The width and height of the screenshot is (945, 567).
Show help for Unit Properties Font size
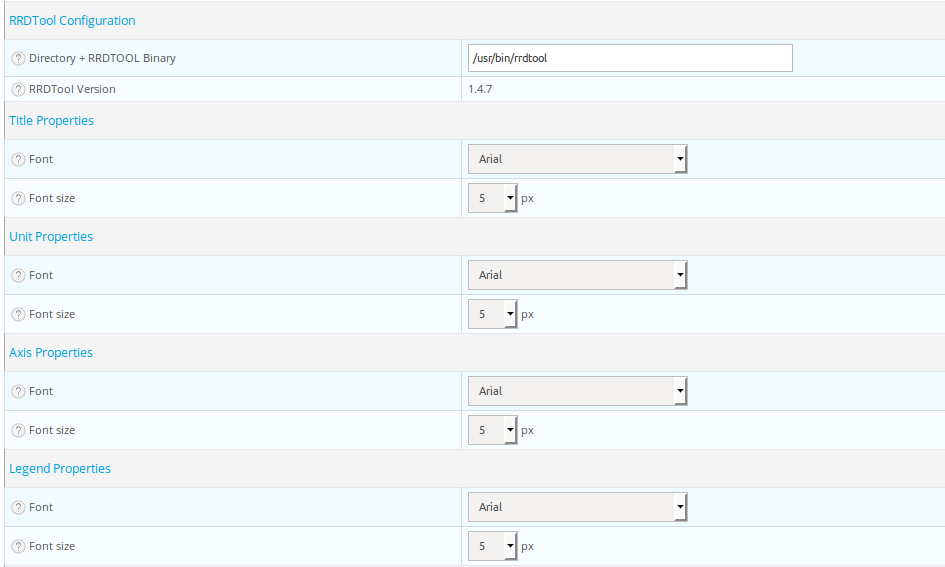click(19, 315)
